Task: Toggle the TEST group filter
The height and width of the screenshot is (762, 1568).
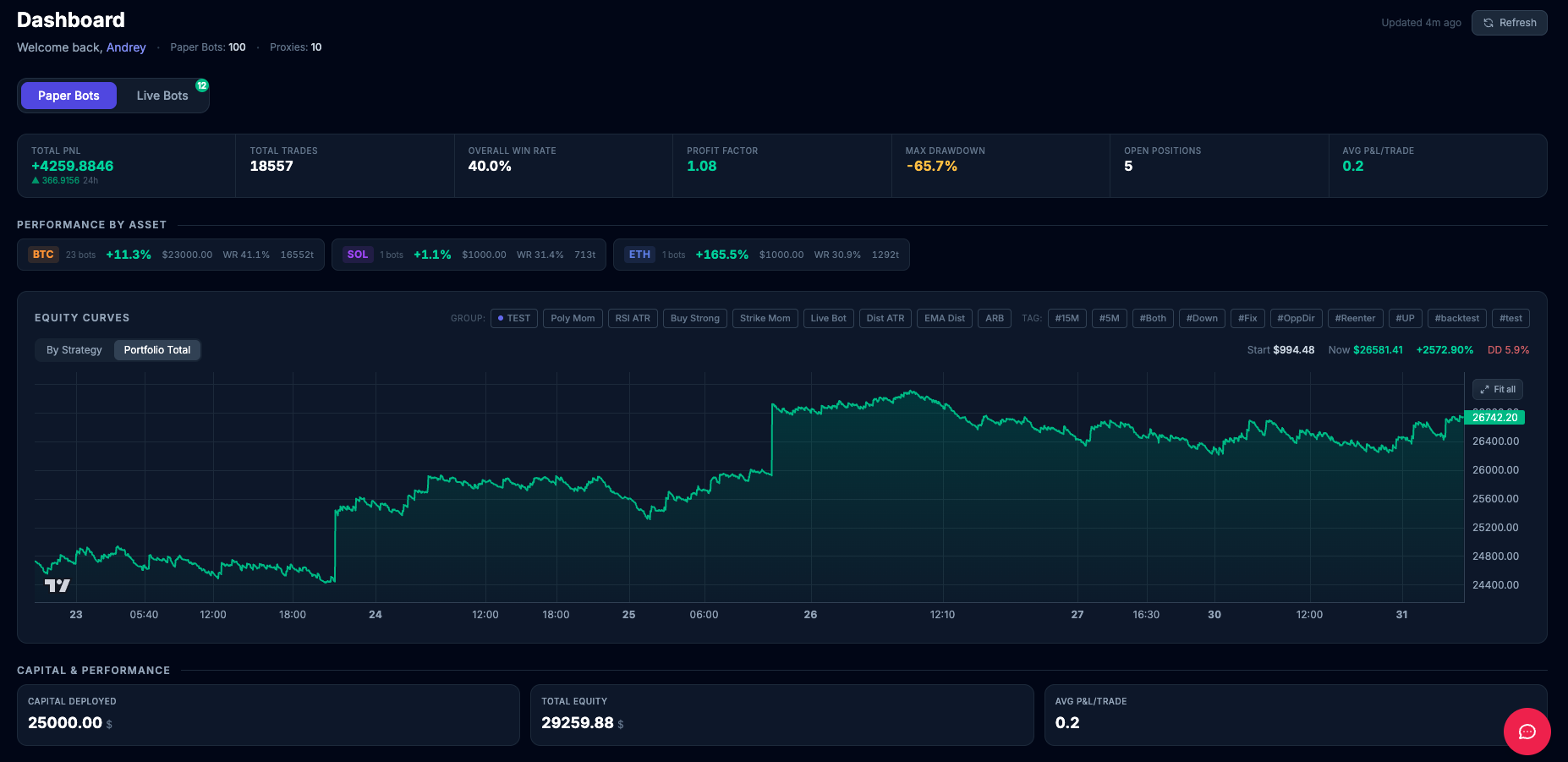Action: click(514, 319)
